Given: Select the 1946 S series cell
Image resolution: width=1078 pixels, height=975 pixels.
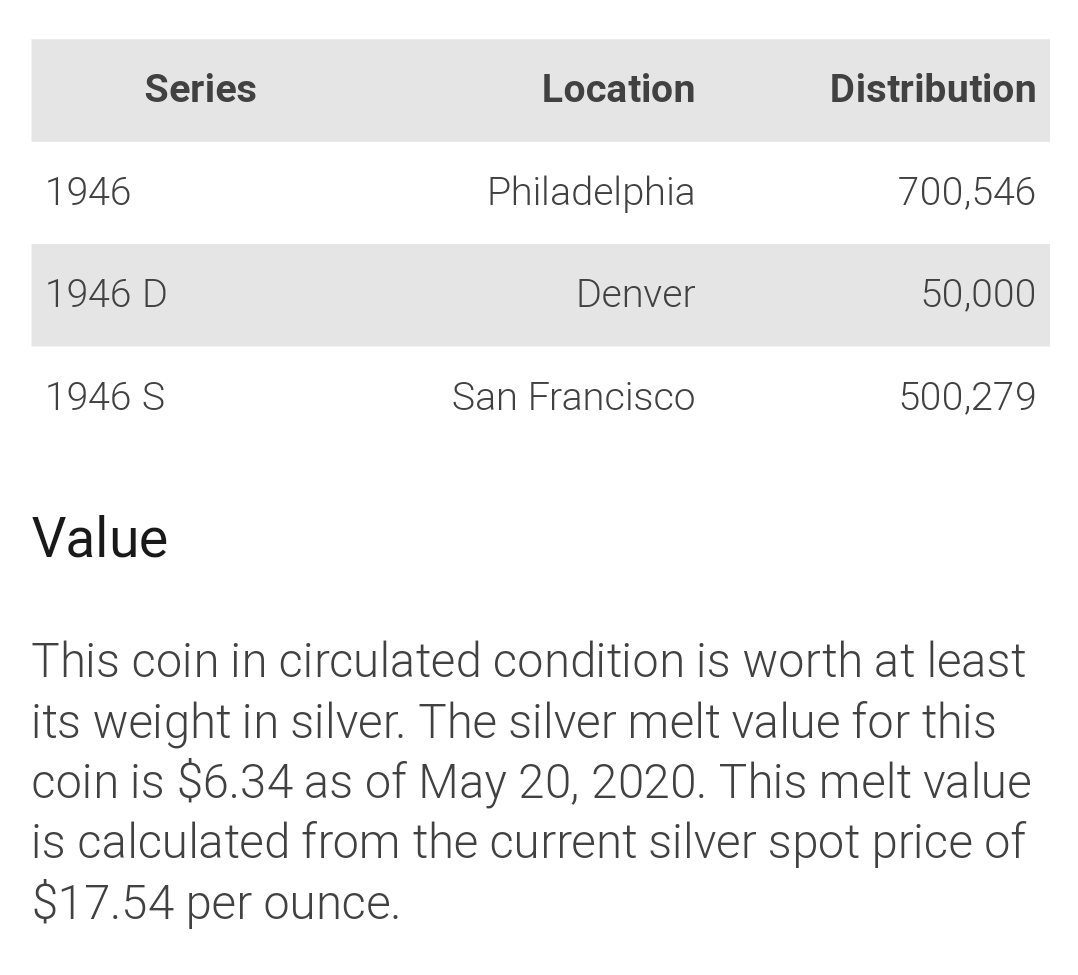Looking at the screenshot, I should (105, 397).
